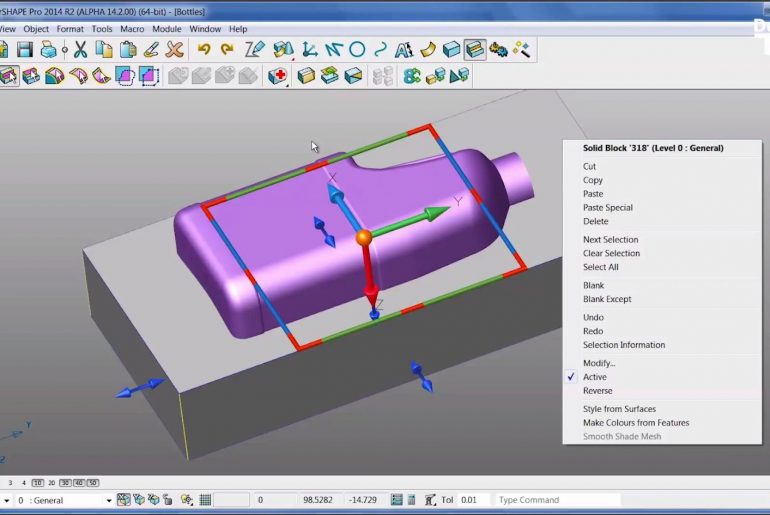This screenshot has width=770, height=515.
Task: Click the Cut scissors toolbar icon
Action: 80,49
